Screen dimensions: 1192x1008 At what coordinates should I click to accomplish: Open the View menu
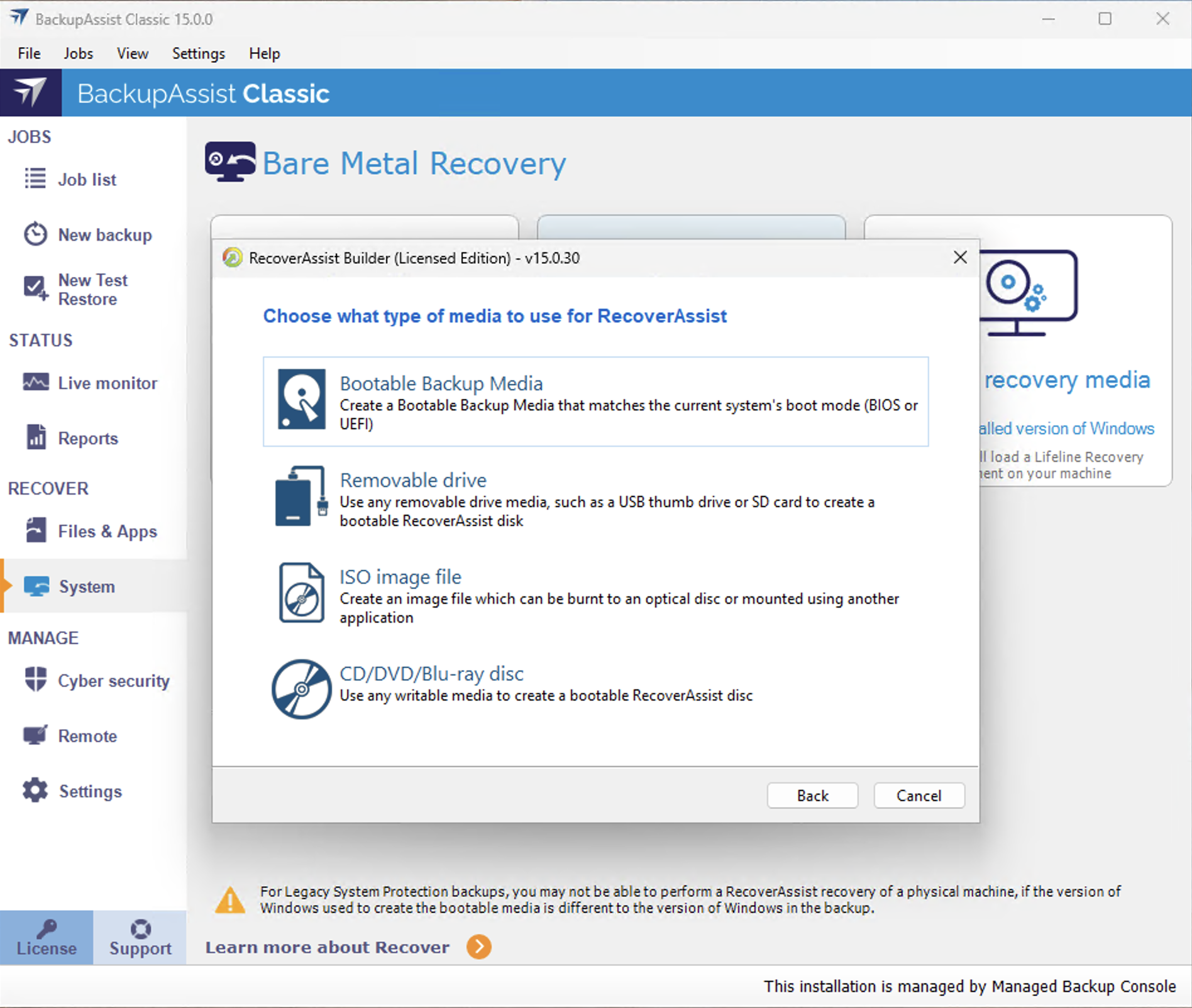click(x=132, y=53)
